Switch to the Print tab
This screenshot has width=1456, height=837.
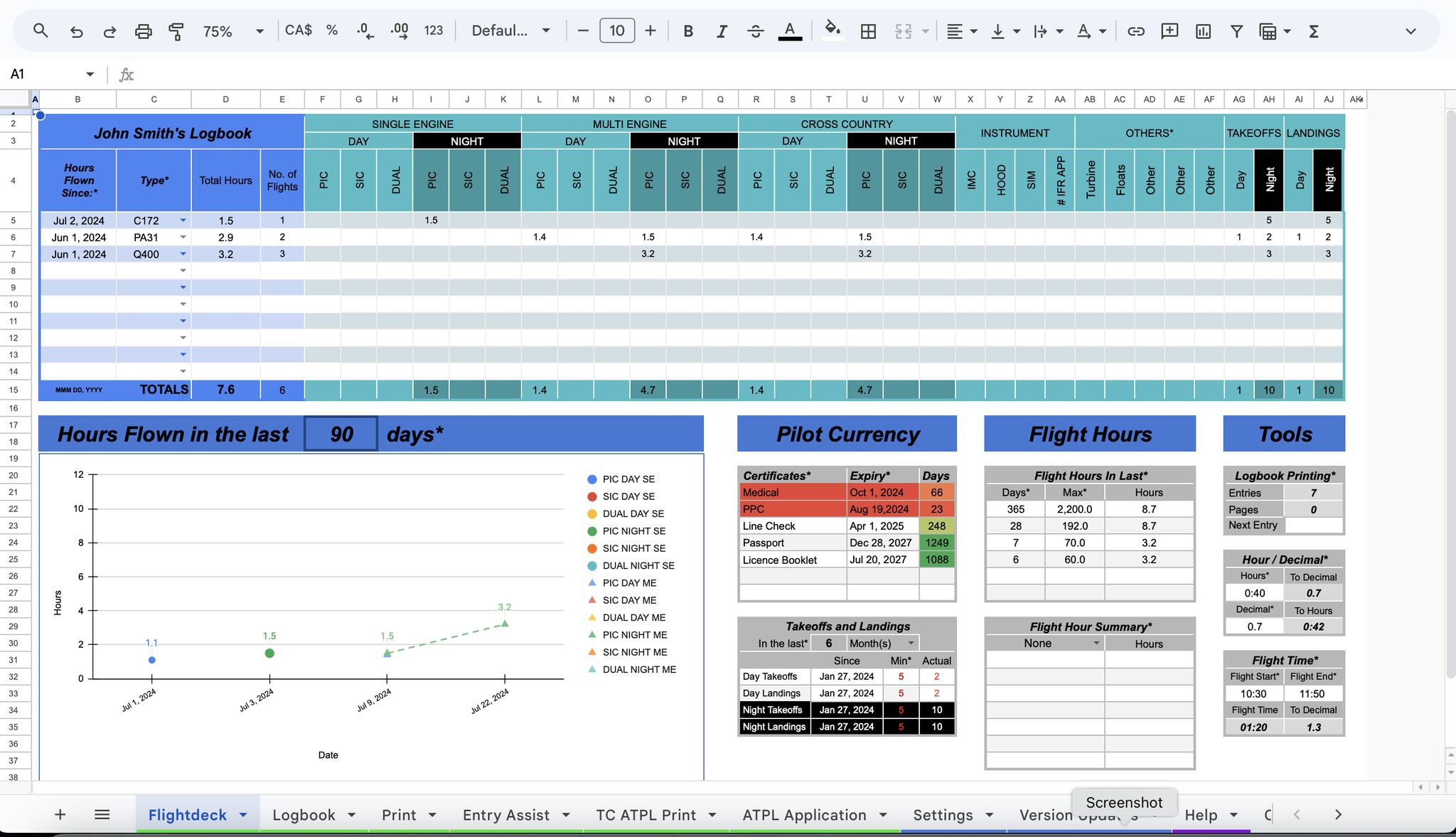[x=399, y=815]
